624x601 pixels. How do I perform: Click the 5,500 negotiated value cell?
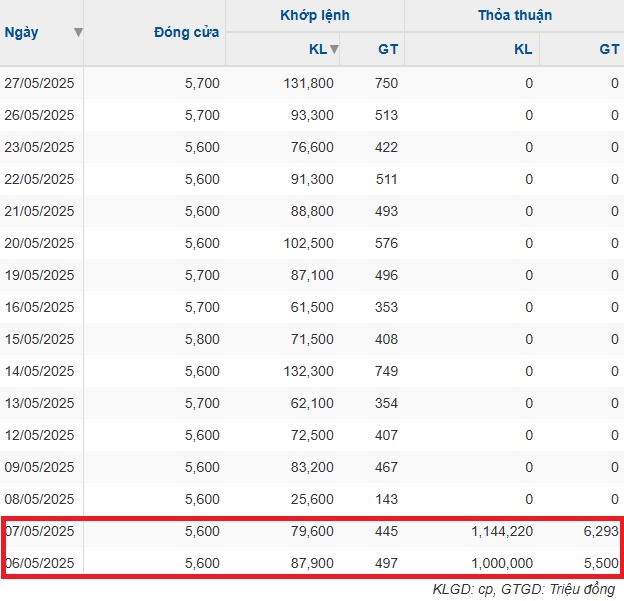point(601,563)
